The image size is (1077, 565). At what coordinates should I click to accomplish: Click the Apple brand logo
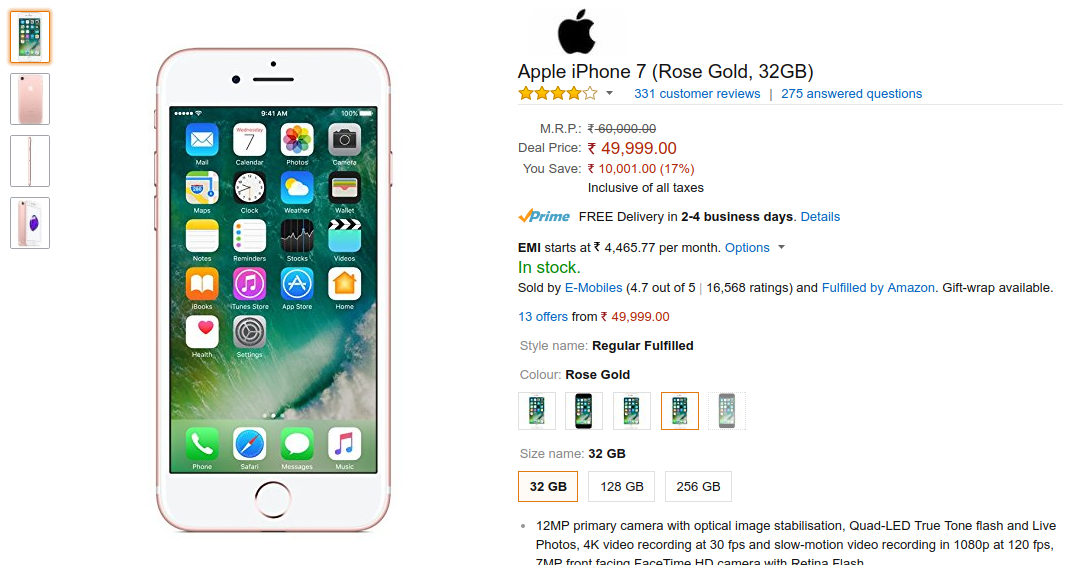(x=576, y=32)
